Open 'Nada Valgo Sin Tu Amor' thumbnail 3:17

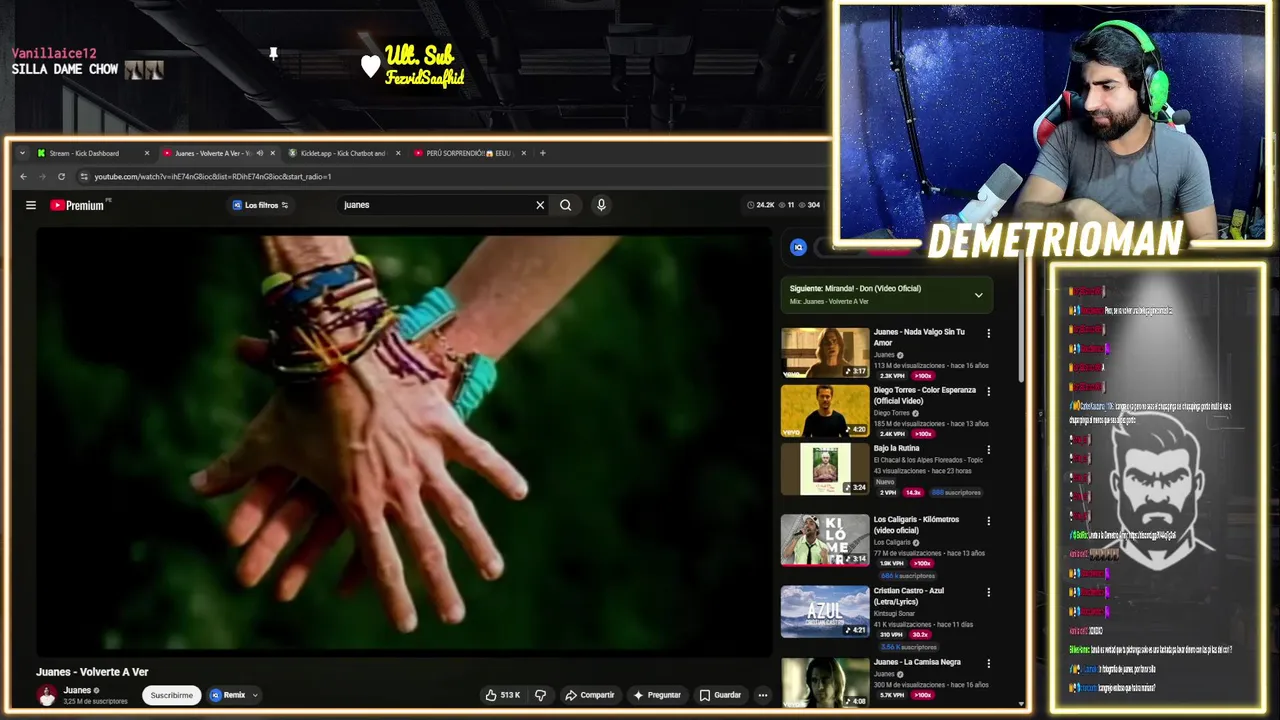(825, 353)
